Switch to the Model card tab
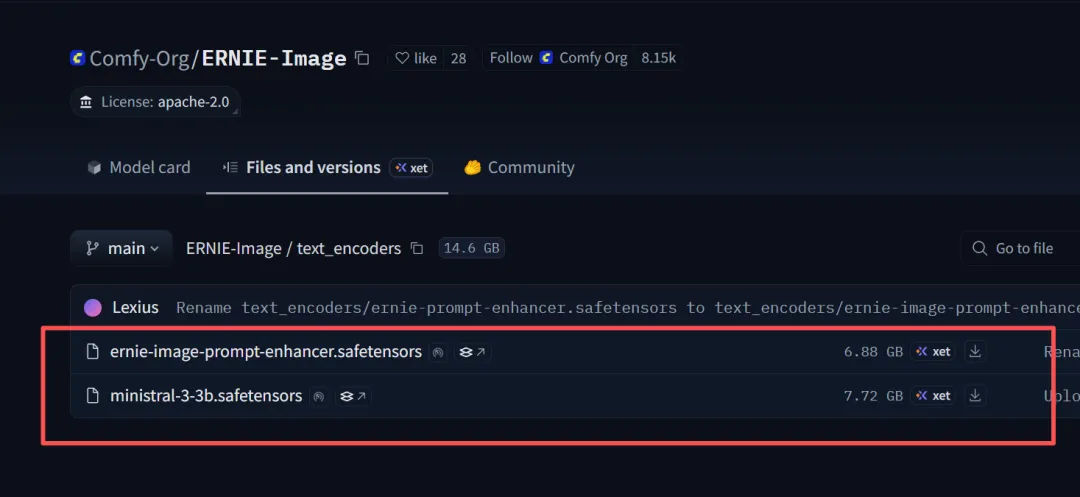The height and width of the screenshot is (497, 1080). 138,167
